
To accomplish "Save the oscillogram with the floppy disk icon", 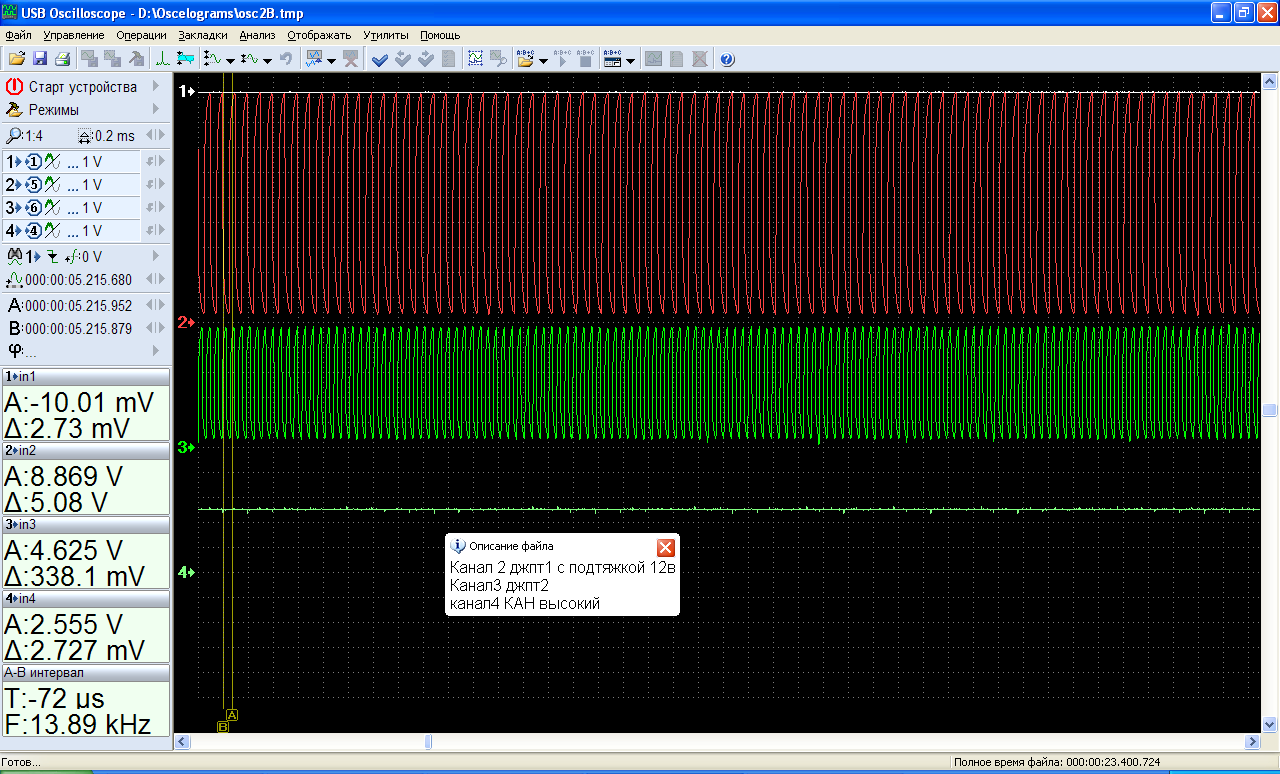I will pos(40,60).
